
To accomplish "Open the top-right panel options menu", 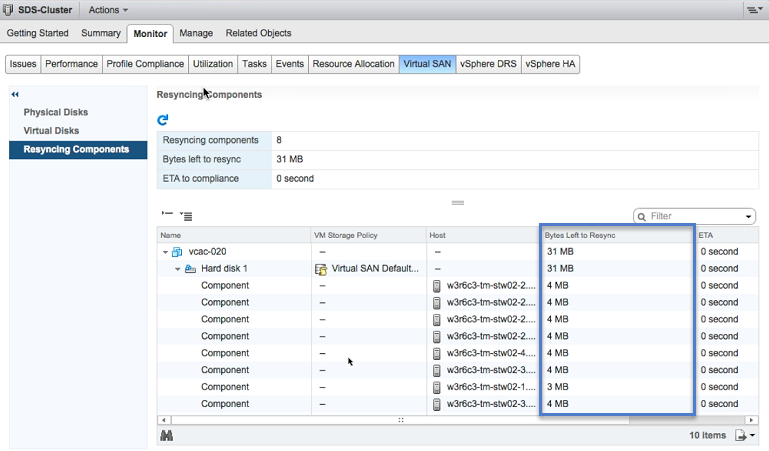I will click(x=754, y=10).
